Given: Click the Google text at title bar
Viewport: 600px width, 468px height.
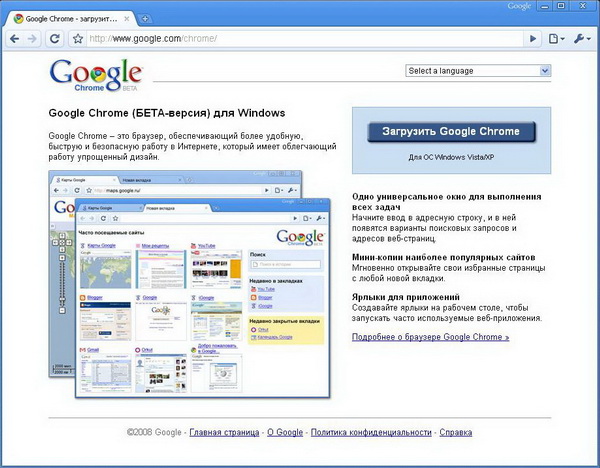Looking at the screenshot, I should 519,6.
